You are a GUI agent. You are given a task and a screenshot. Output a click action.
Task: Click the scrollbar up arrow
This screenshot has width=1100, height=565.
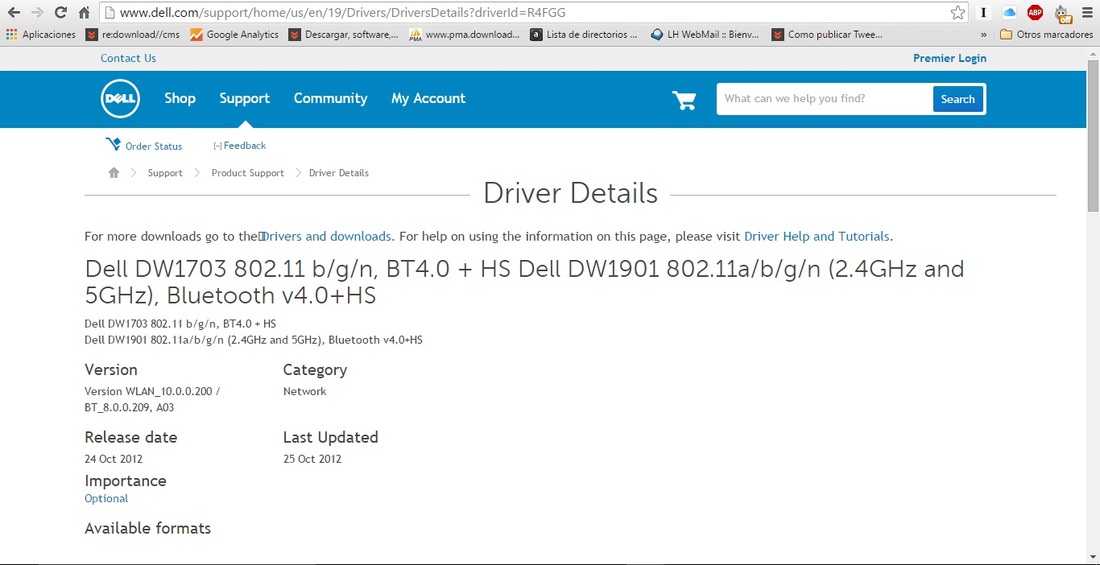(x=1093, y=53)
